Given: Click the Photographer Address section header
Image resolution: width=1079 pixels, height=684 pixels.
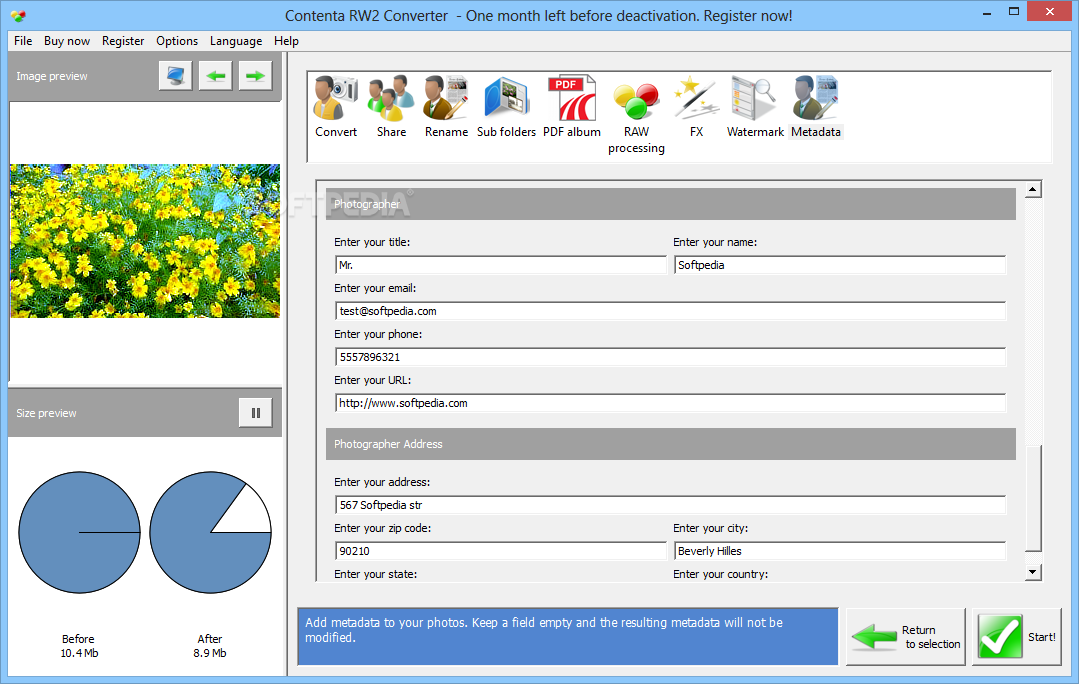Looking at the screenshot, I should [x=671, y=445].
